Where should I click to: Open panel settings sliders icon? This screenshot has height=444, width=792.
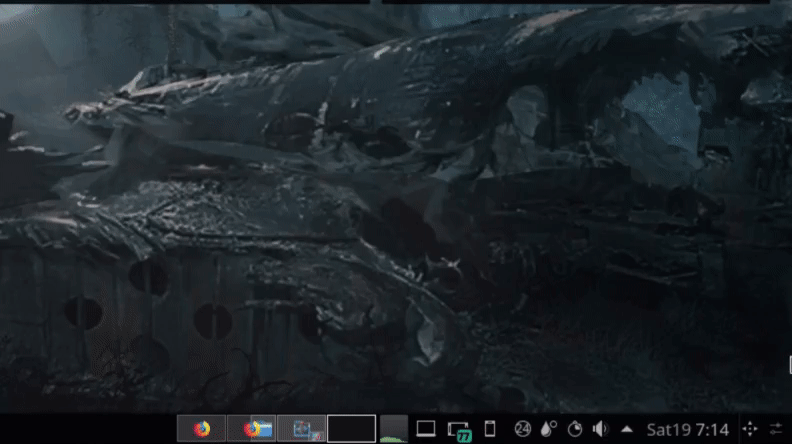776,429
